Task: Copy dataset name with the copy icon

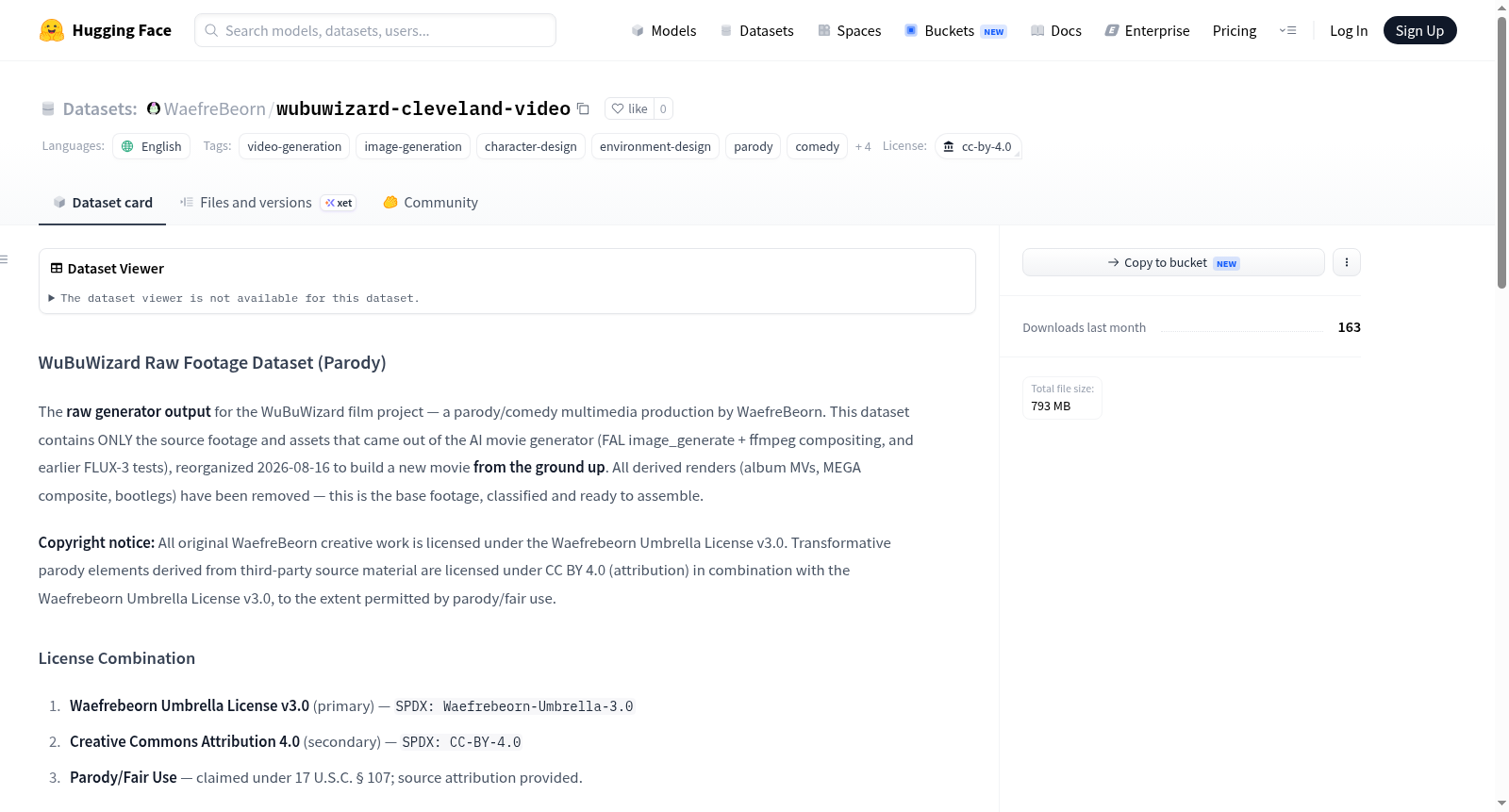Action: (583, 109)
